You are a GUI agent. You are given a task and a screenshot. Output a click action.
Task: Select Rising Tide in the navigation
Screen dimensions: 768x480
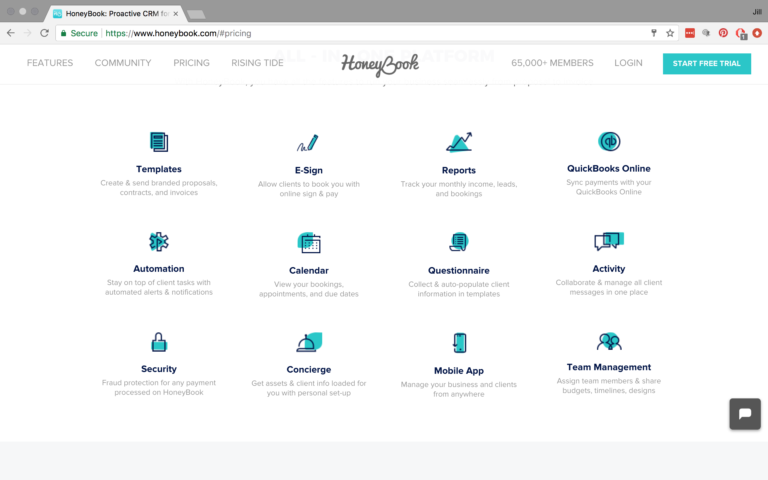coord(259,63)
